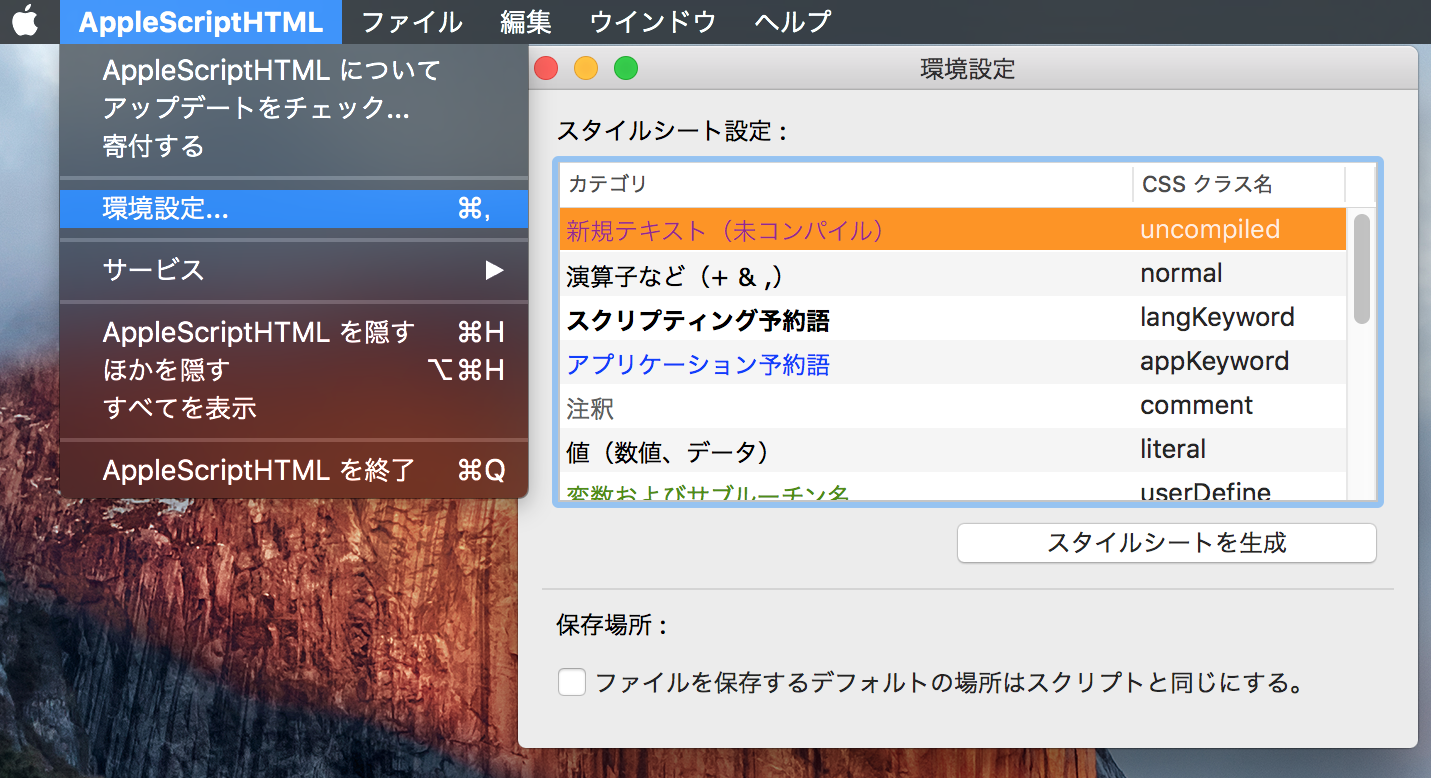Select the 演算子など（+ & ,） row
The width and height of the screenshot is (1431, 778).
[x=953, y=274]
